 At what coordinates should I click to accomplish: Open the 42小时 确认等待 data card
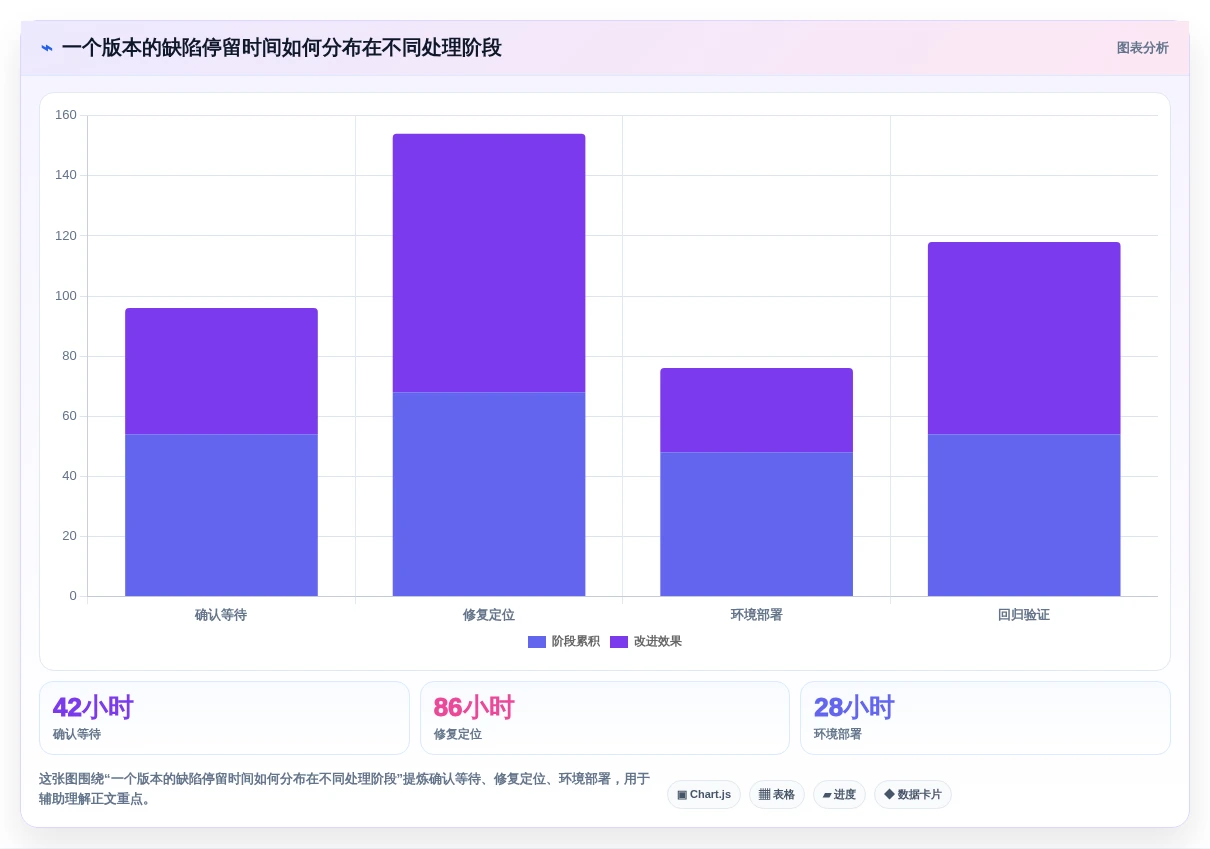[x=224, y=718]
